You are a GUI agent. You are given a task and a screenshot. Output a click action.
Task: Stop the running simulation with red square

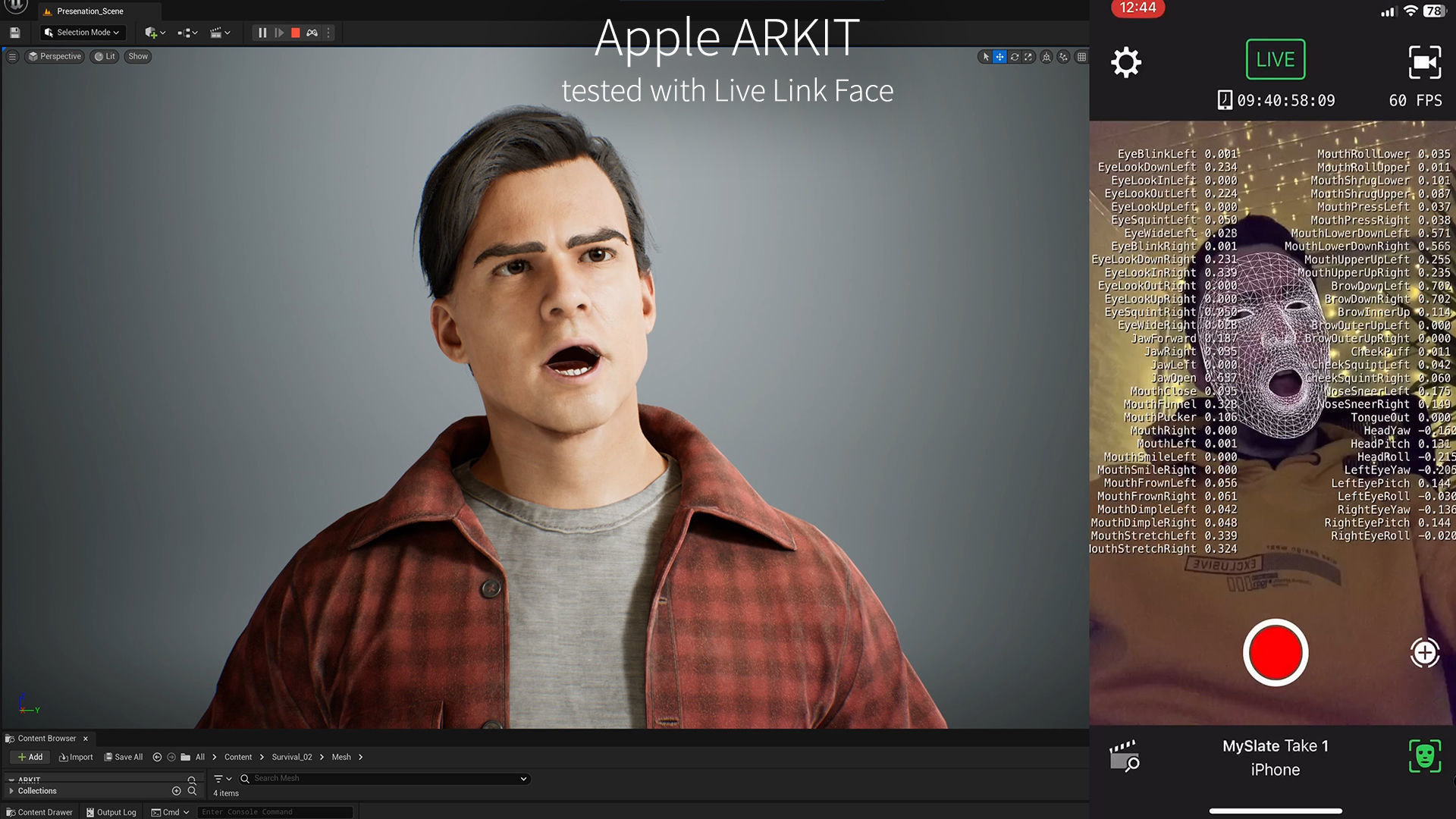click(x=296, y=33)
